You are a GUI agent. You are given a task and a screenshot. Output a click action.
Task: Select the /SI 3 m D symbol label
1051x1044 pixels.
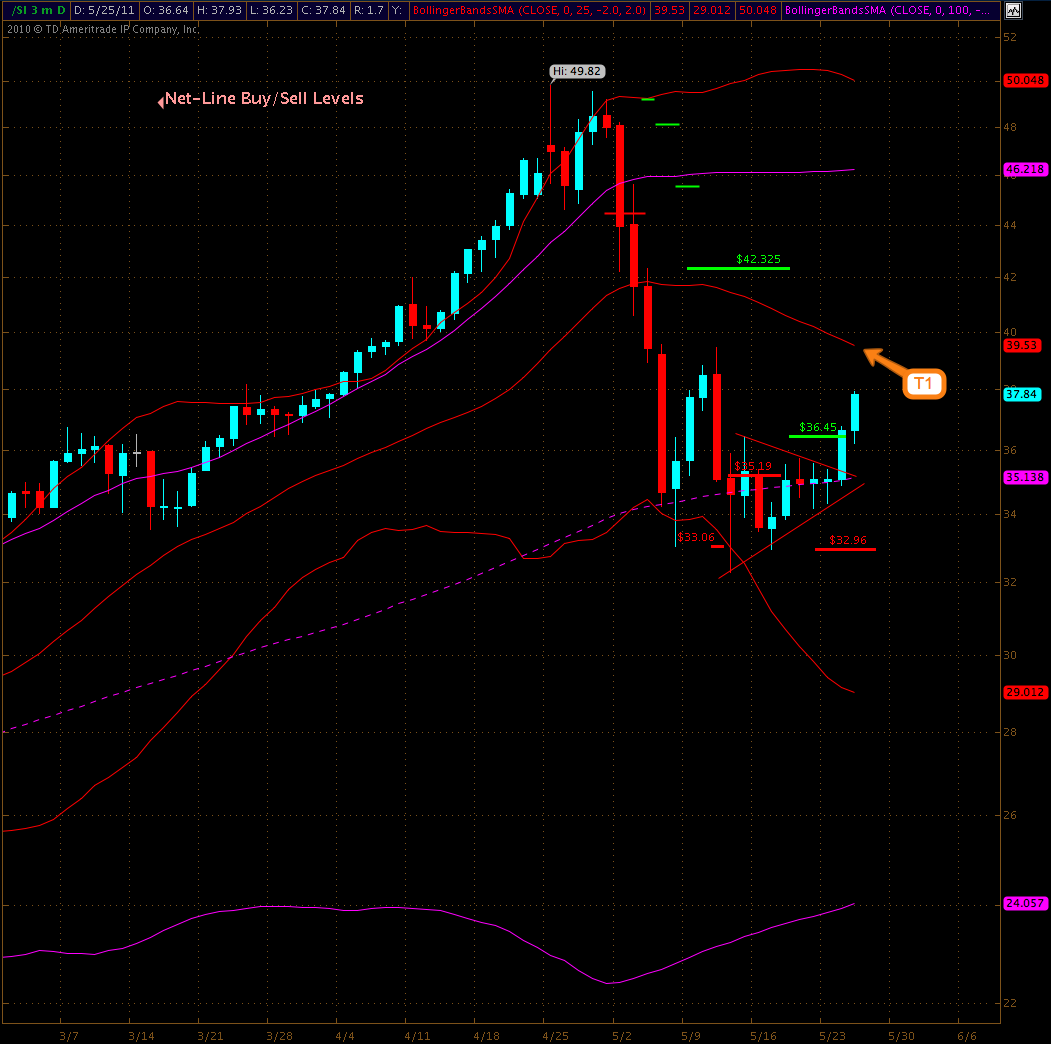click(x=35, y=10)
